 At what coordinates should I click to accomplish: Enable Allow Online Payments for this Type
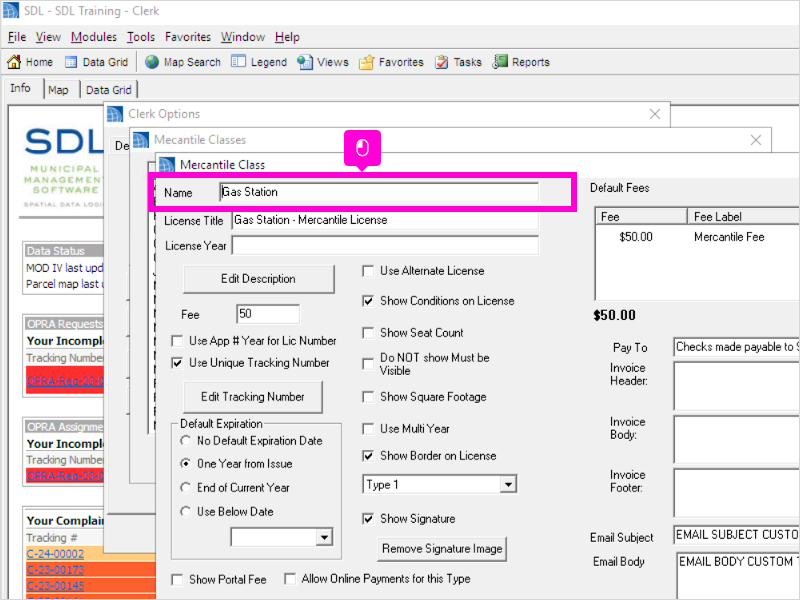pos(290,579)
